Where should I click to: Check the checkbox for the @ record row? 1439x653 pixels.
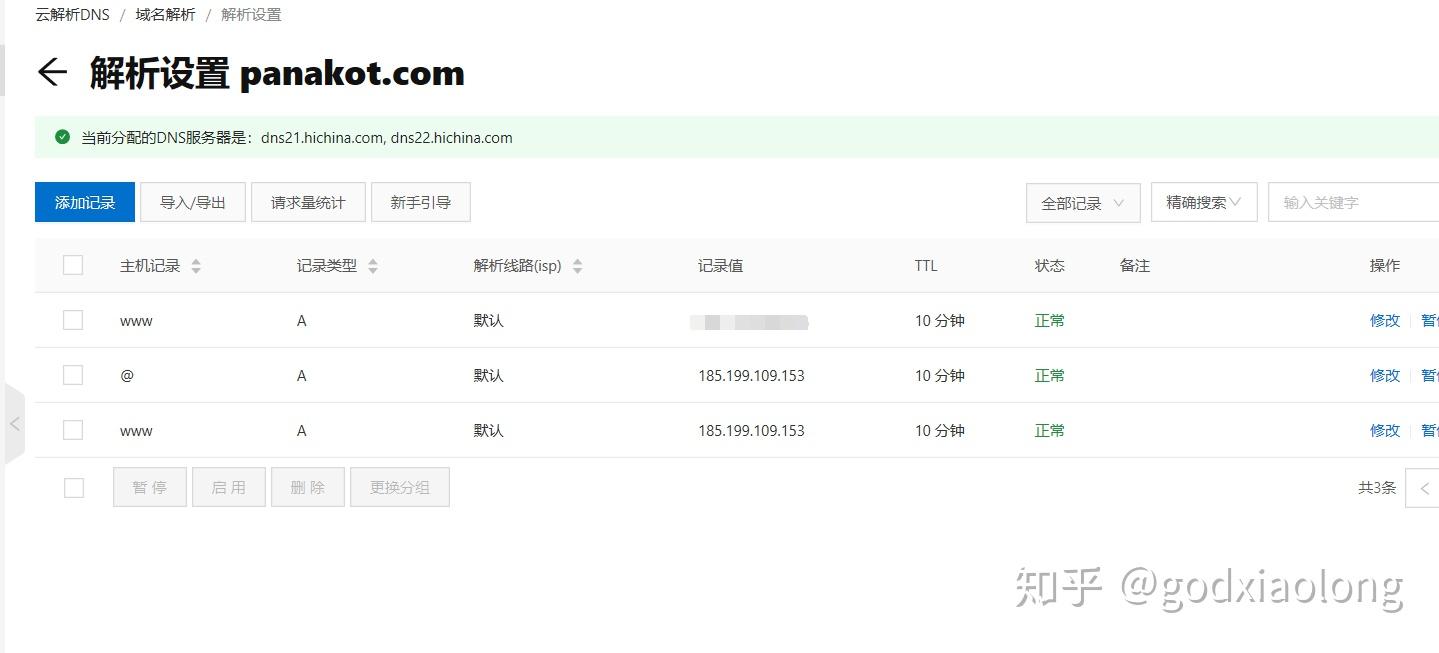pyautogui.click(x=73, y=375)
